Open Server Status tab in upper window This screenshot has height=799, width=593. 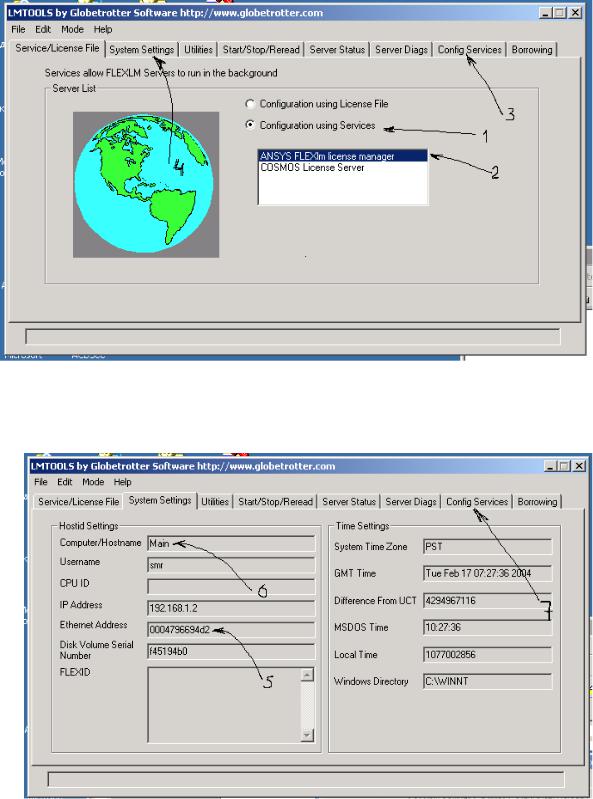[x=337, y=50]
